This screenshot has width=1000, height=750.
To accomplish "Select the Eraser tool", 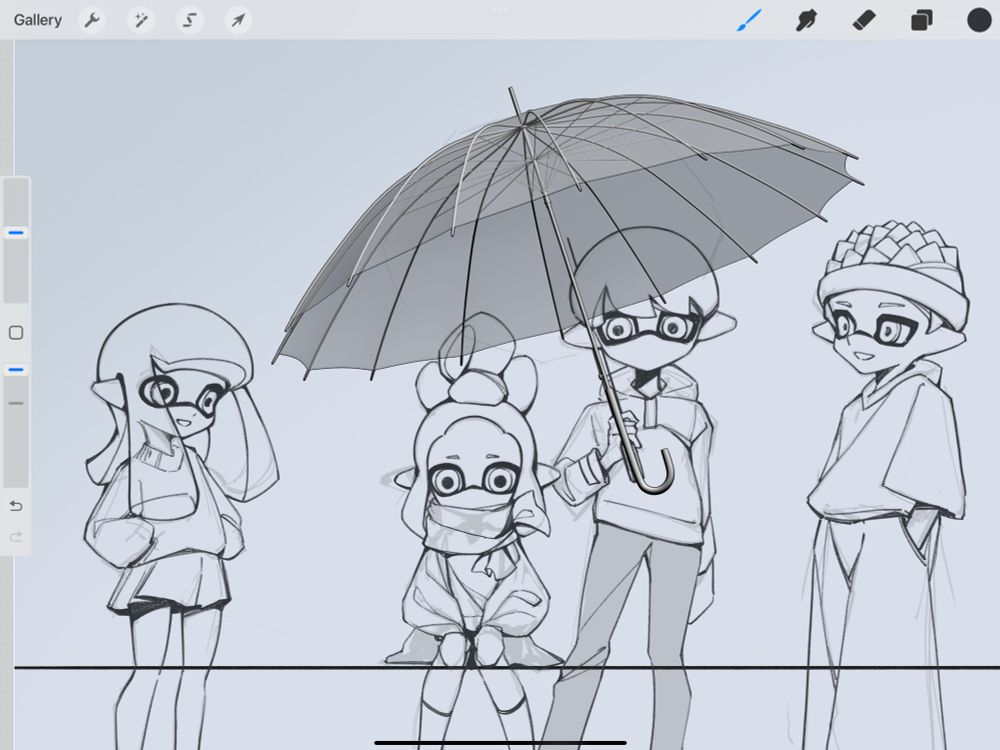I will [864, 20].
